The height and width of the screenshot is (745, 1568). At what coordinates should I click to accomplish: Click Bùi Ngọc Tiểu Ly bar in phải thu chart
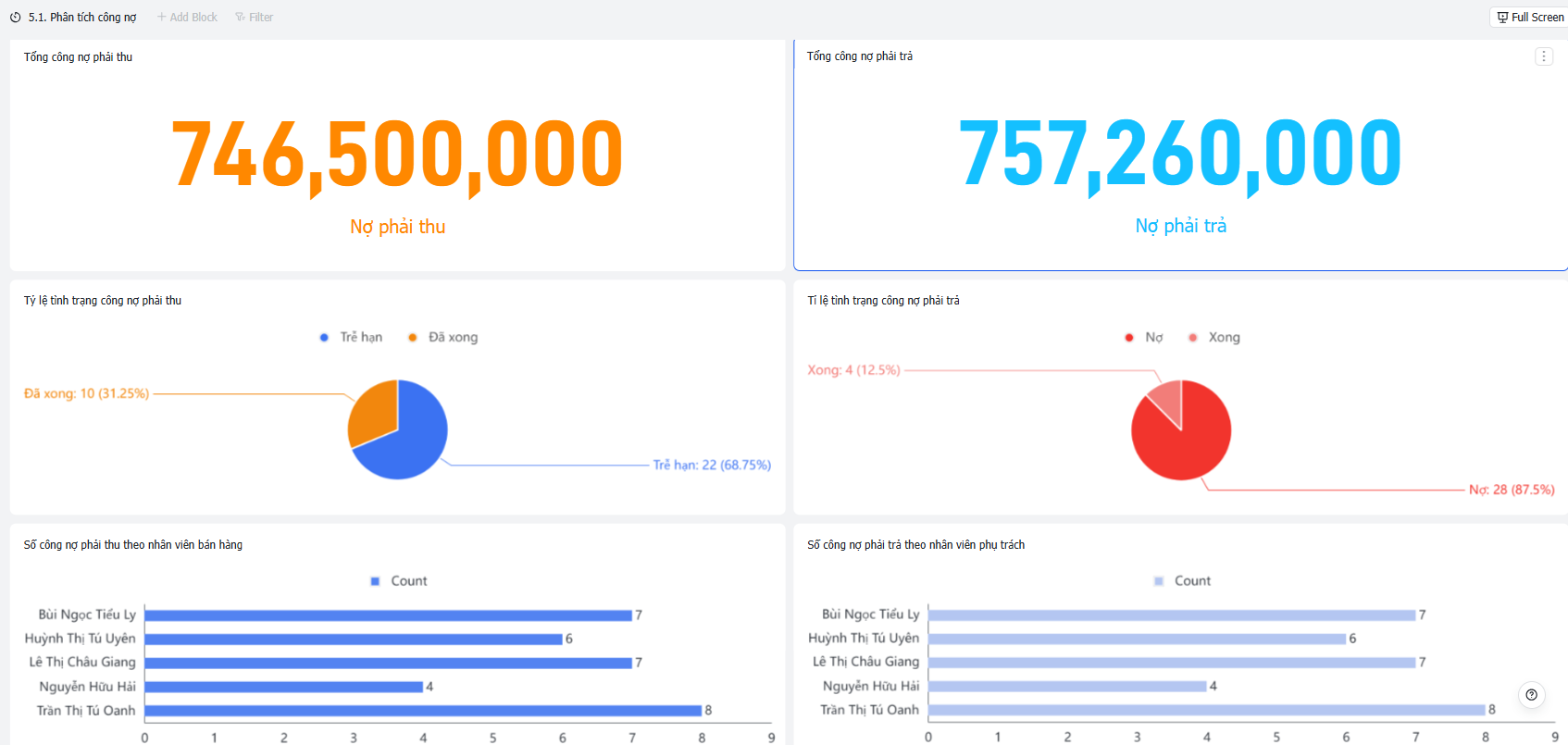(x=388, y=615)
